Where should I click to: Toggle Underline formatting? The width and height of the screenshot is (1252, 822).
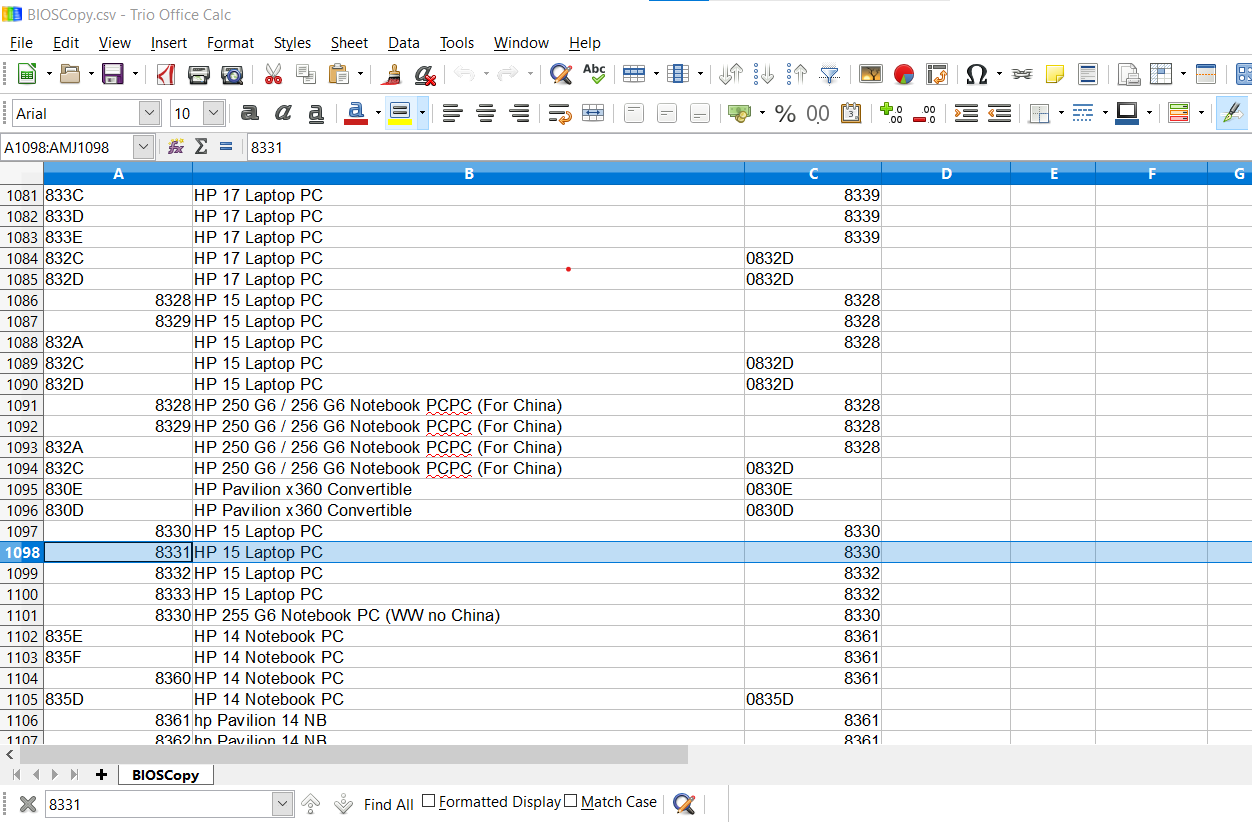(x=316, y=114)
